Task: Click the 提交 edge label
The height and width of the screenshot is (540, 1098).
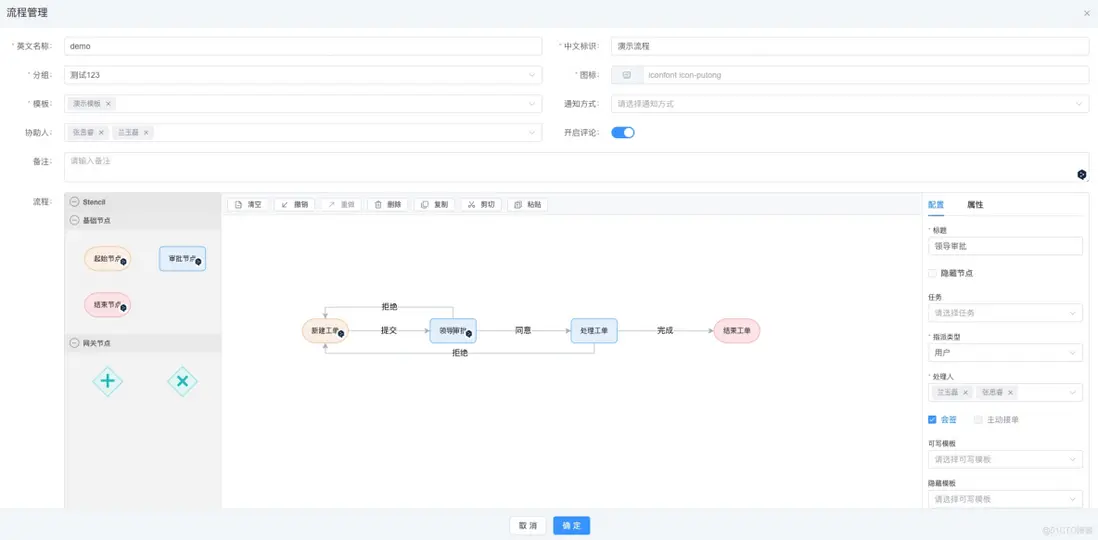Action: tap(389, 330)
